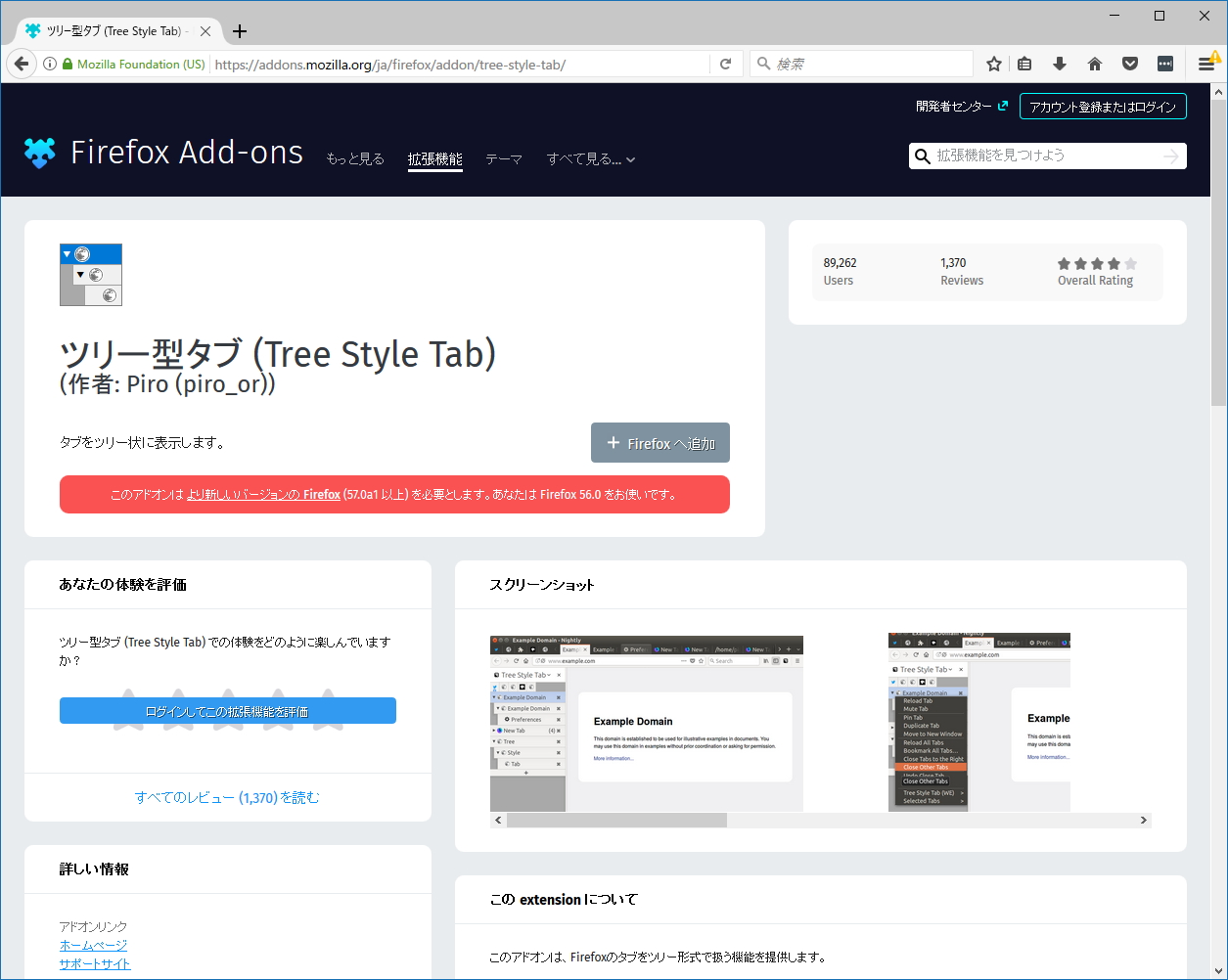This screenshot has width=1228, height=980.
Task: Click the ツリー型タブ (Tree Style Tab) heading
Action: pos(278,353)
